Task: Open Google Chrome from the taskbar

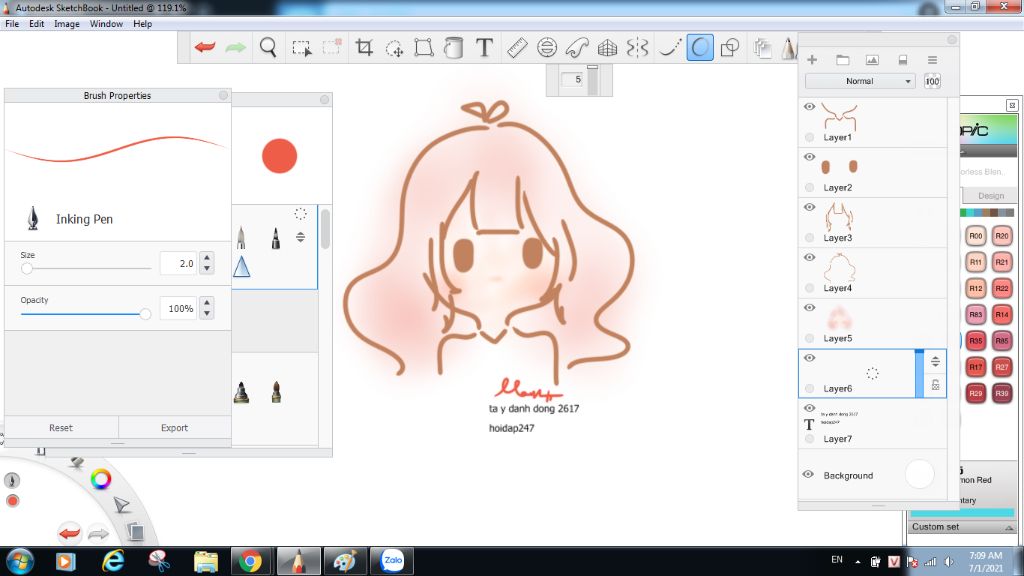Action: [x=250, y=561]
